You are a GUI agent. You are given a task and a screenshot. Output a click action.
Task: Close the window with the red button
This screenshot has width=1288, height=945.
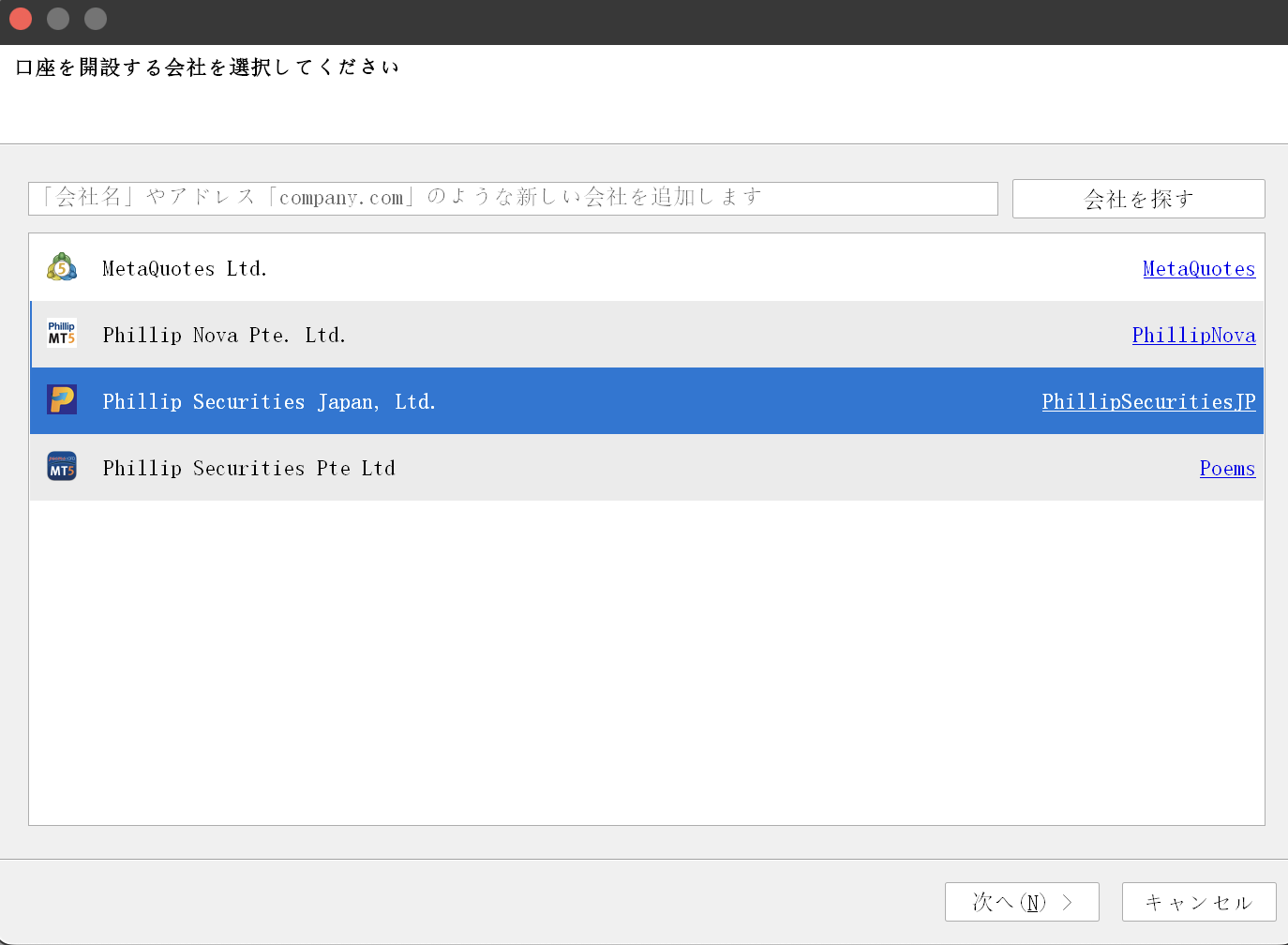point(21,19)
